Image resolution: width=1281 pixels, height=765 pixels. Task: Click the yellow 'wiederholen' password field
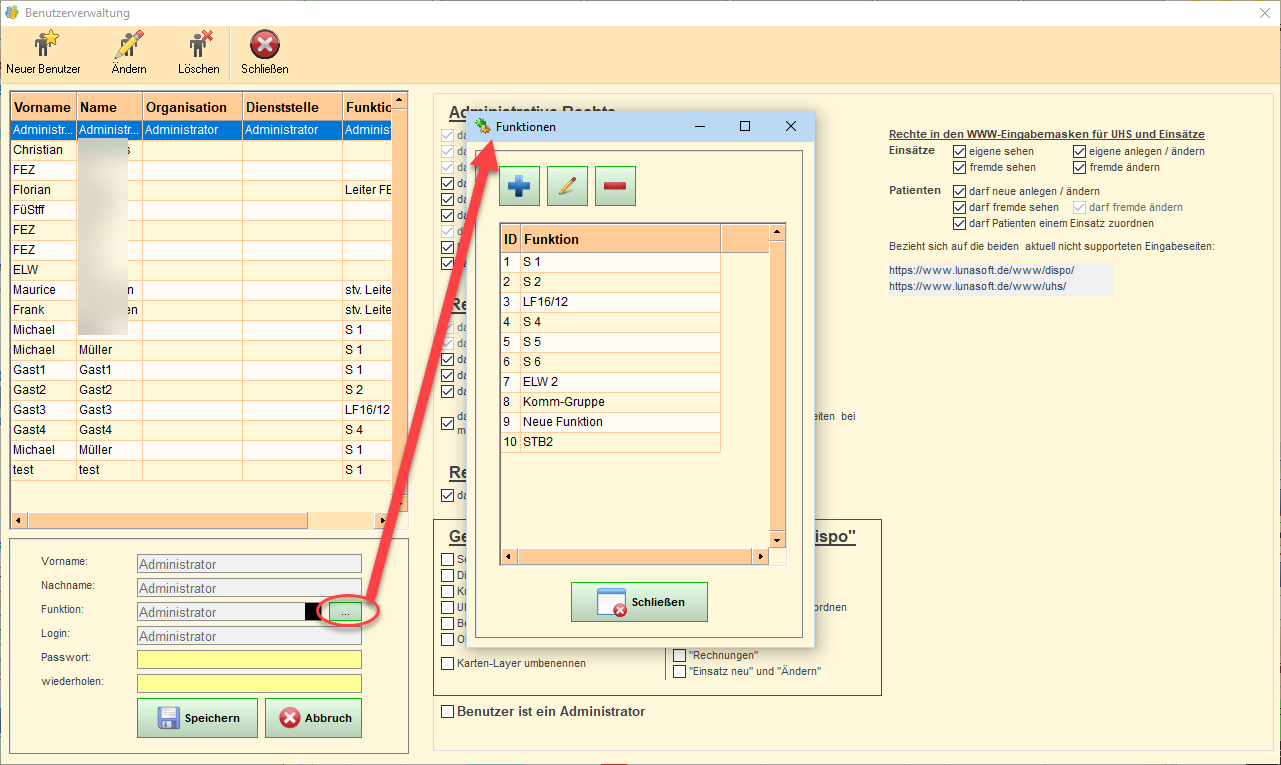[x=249, y=684]
